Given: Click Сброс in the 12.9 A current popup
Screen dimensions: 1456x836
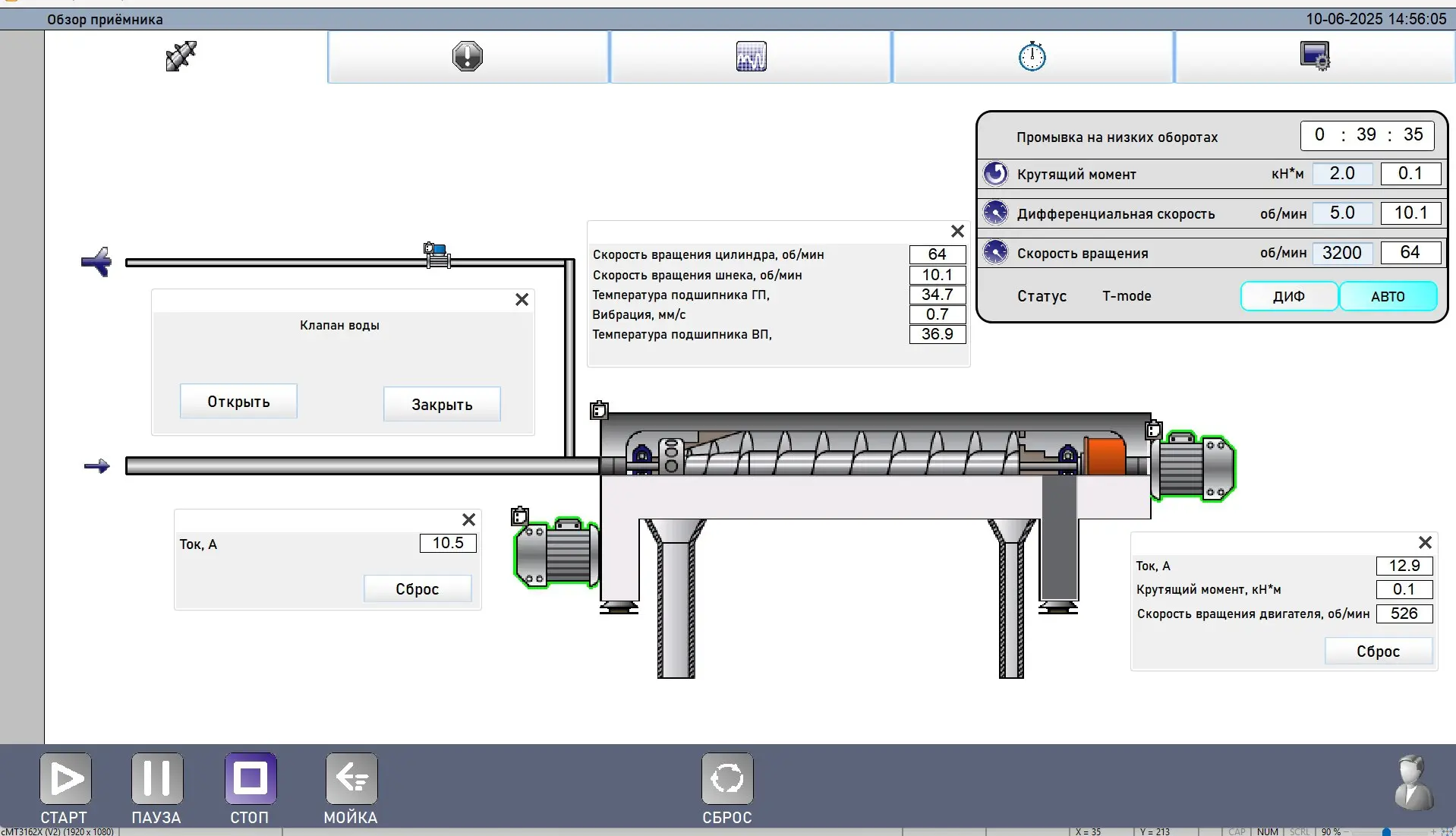Looking at the screenshot, I should pyautogui.click(x=1378, y=651).
